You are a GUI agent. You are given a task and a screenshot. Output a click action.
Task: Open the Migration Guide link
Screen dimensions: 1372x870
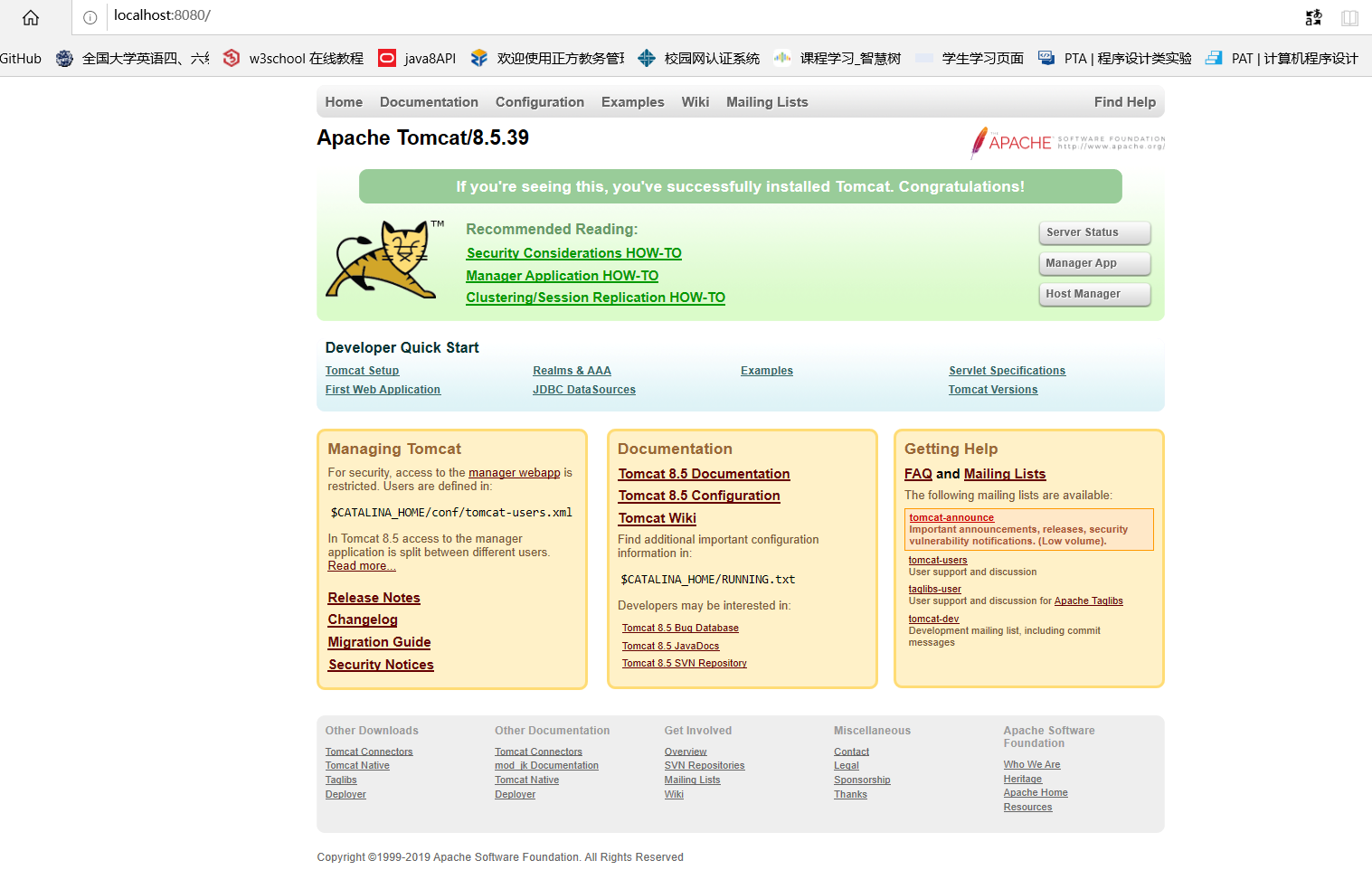[x=379, y=642]
